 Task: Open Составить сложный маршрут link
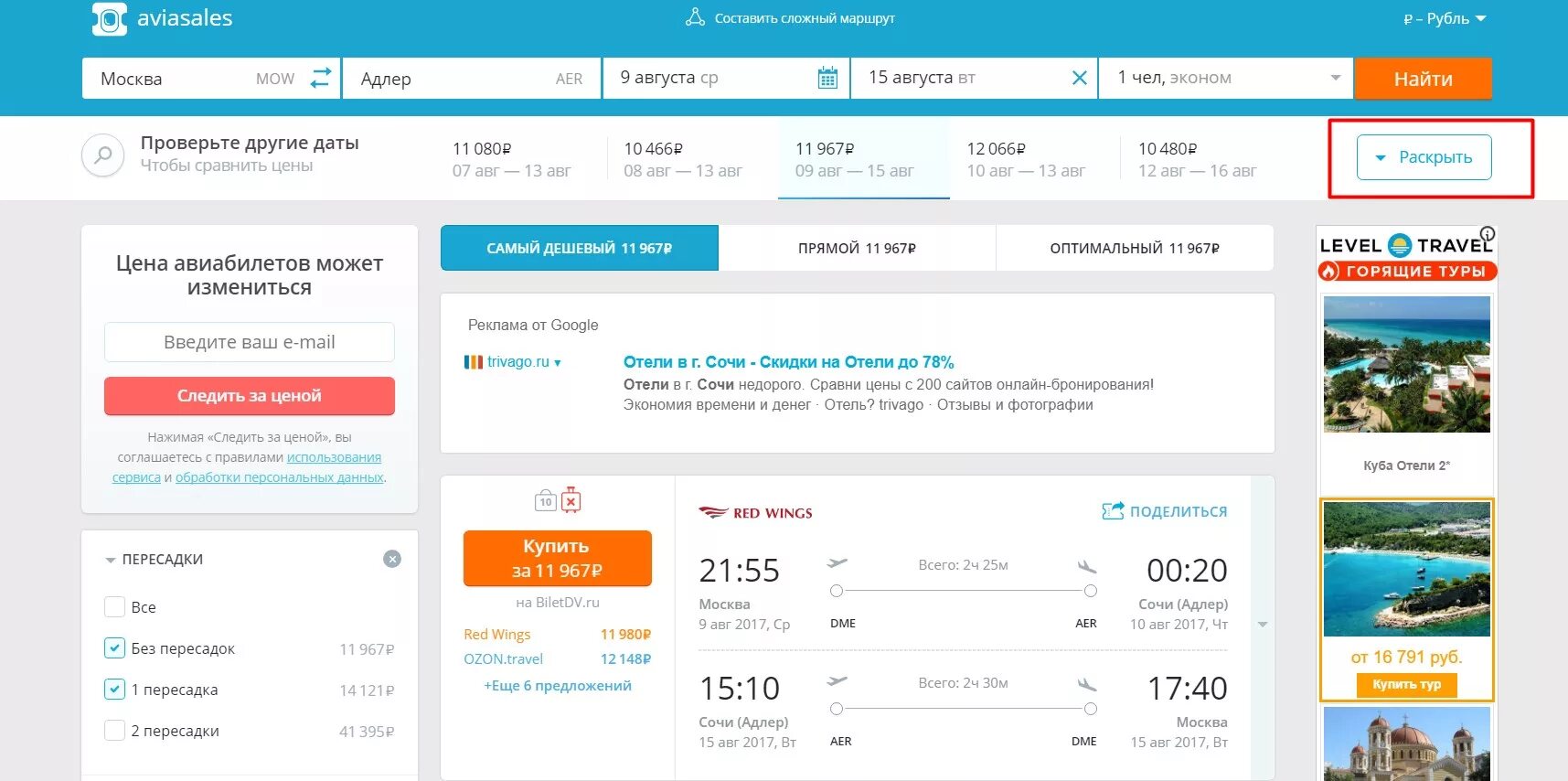(x=805, y=18)
